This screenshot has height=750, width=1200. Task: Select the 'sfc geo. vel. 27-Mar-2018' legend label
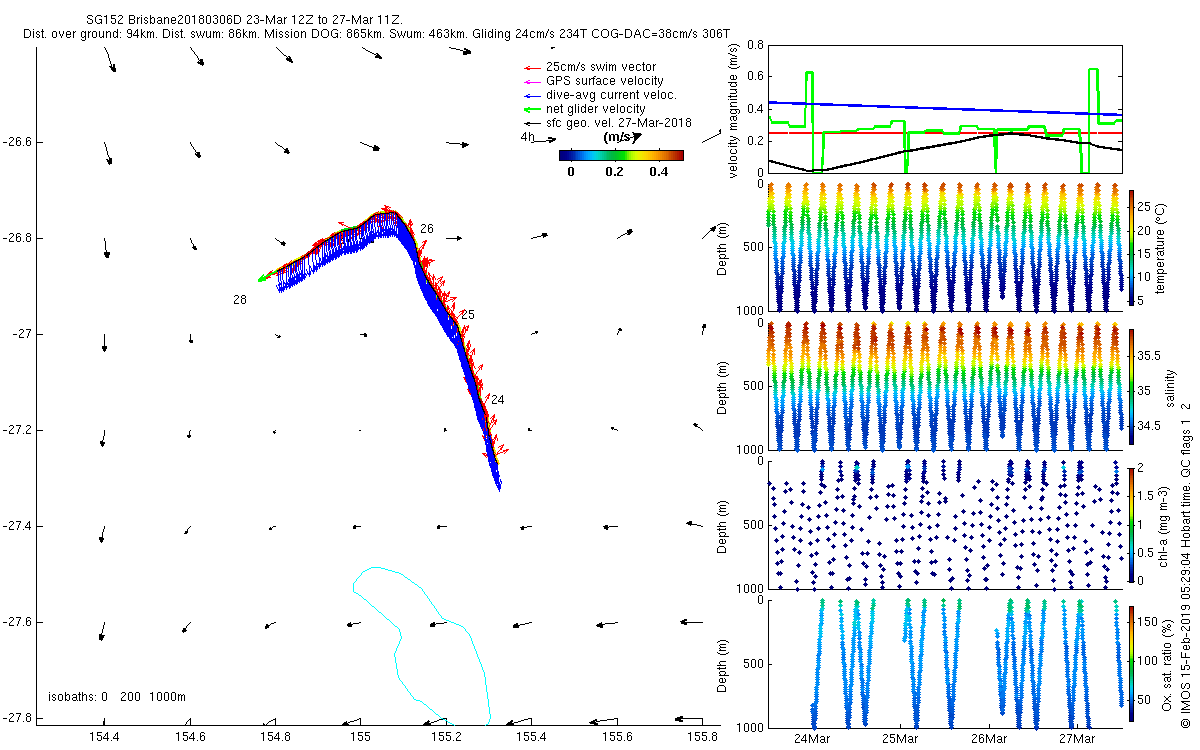pos(620,123)
